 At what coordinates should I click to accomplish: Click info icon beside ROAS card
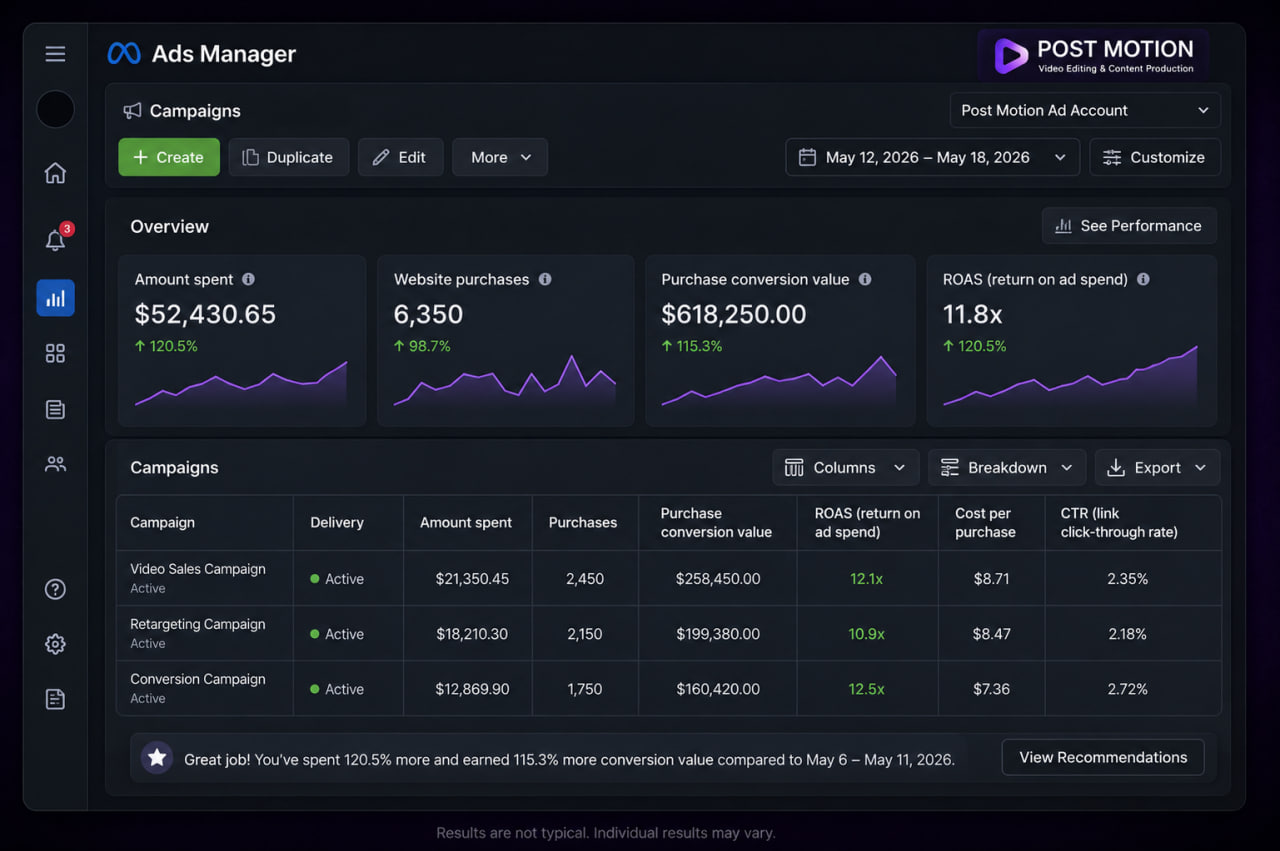click(1143, 279)
